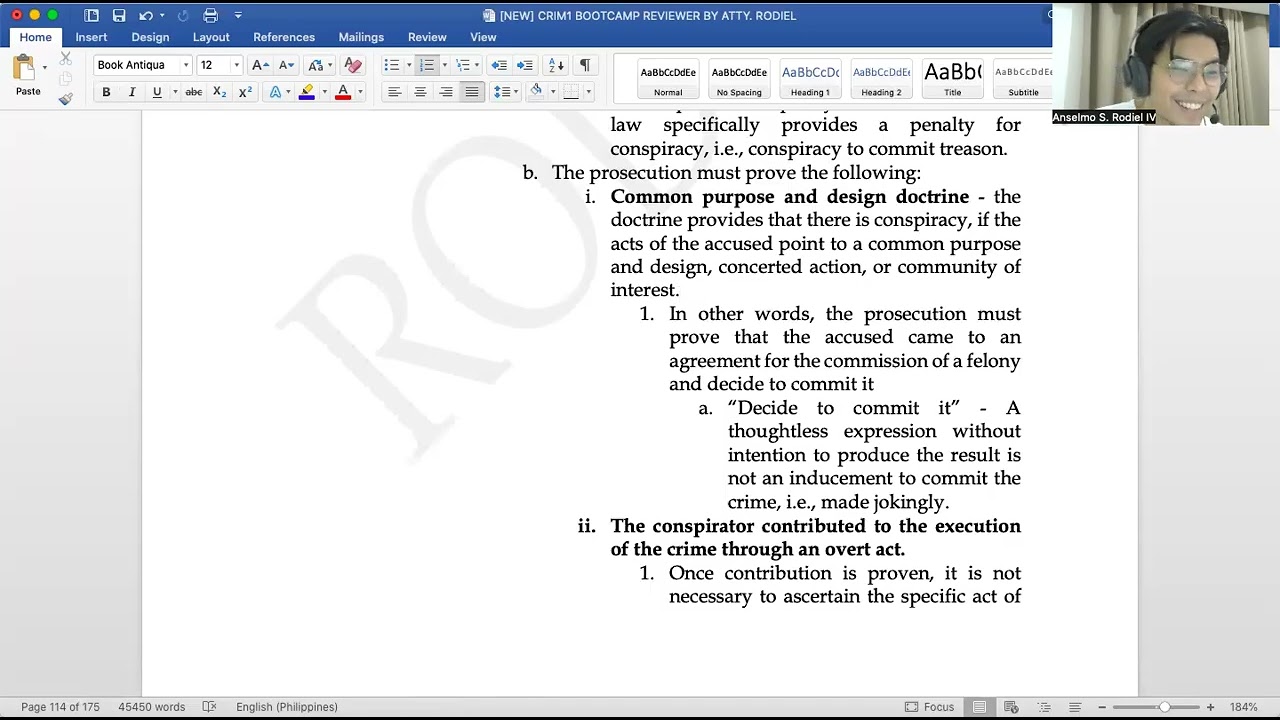The image size is (1280, 720).
Task: Switch to Draft view icon
Action: (x=1075, y=707)
